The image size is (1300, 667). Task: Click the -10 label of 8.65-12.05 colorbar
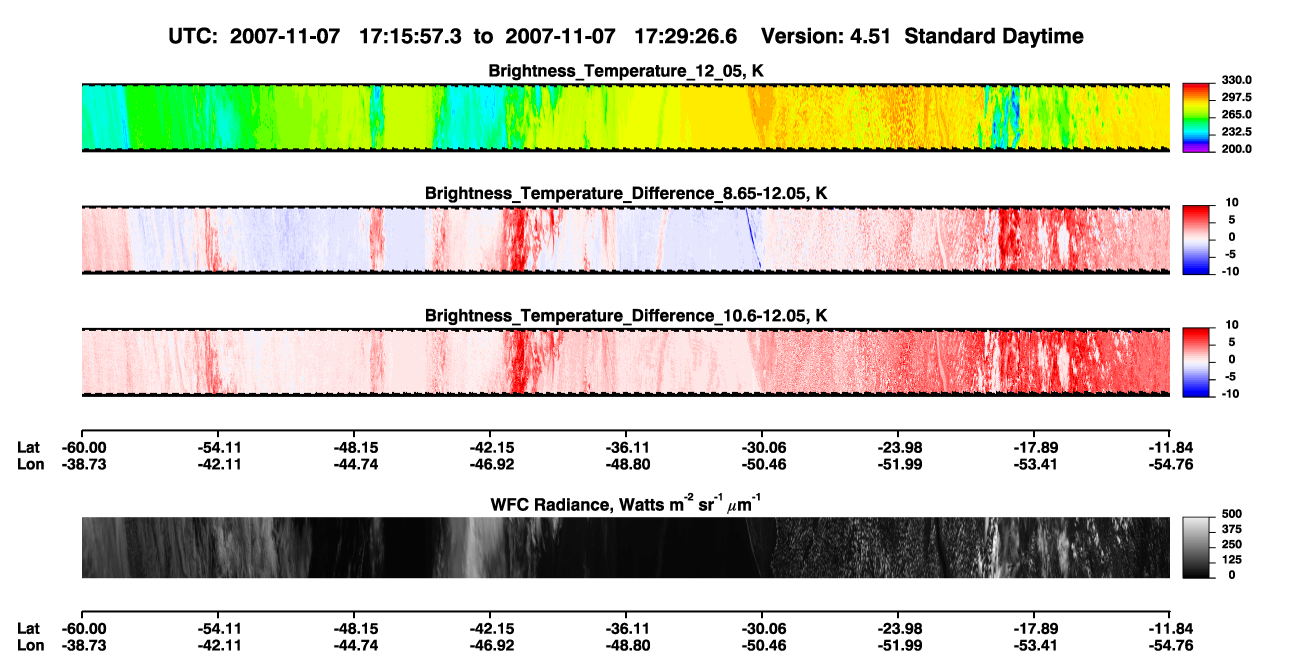pyautogui.click(x=1229, y=272)
